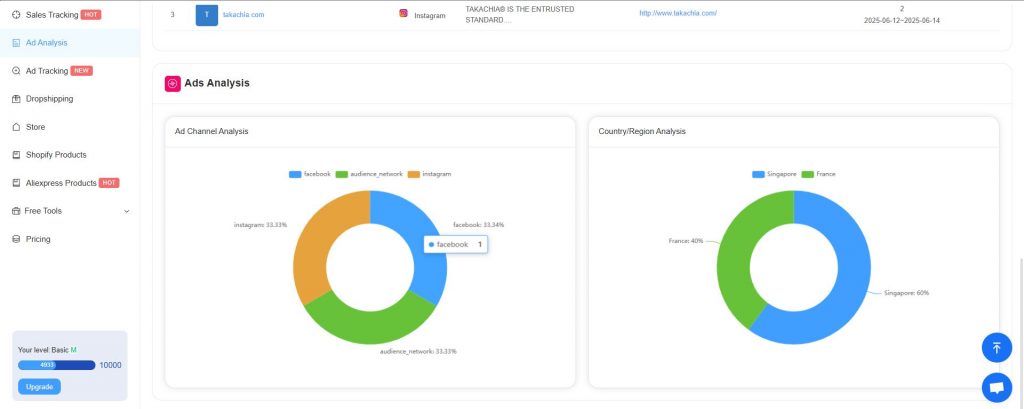Open the chat support bubble

tap(997, 388)
